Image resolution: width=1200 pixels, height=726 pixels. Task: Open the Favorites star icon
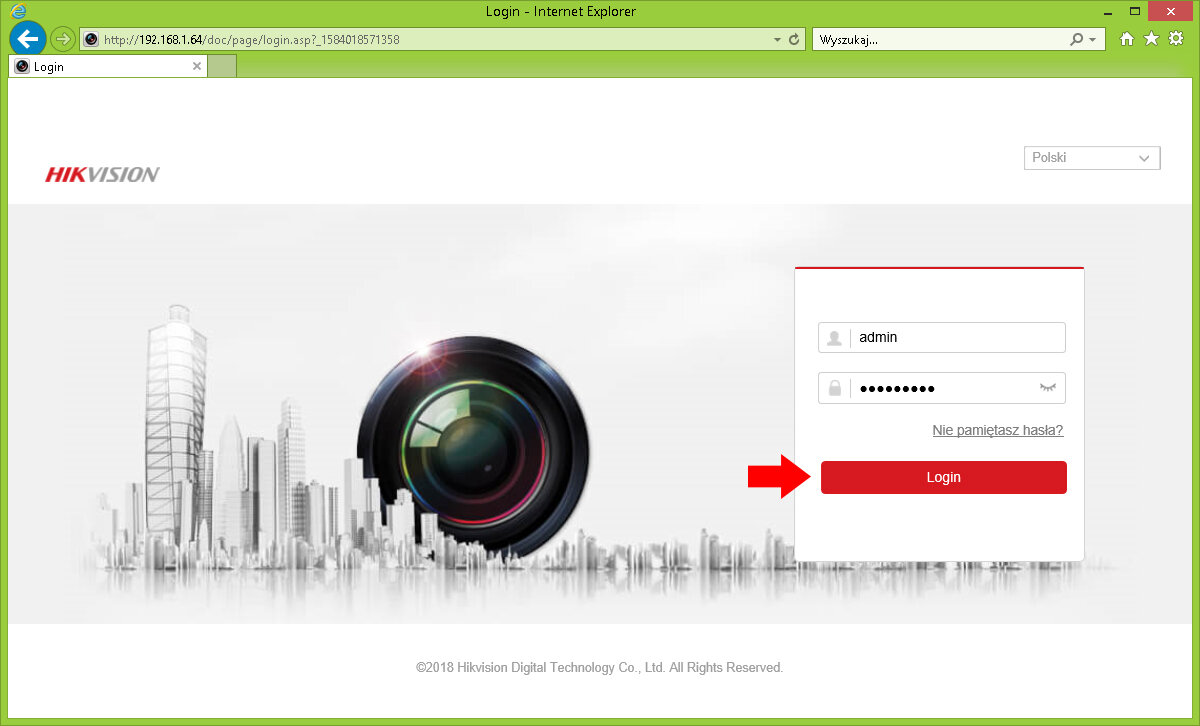tap(1151, 39)
